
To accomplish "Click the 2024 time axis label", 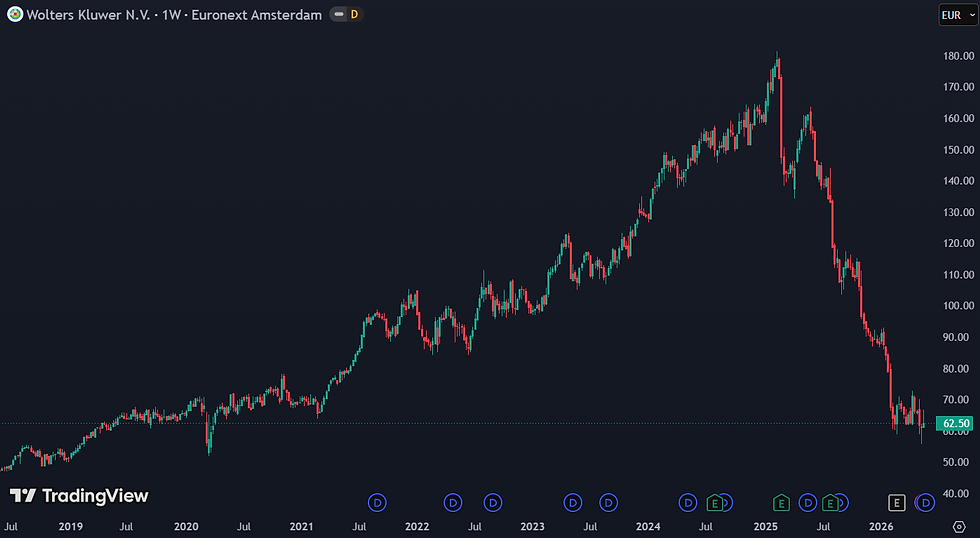I will (x=648, y=527).
